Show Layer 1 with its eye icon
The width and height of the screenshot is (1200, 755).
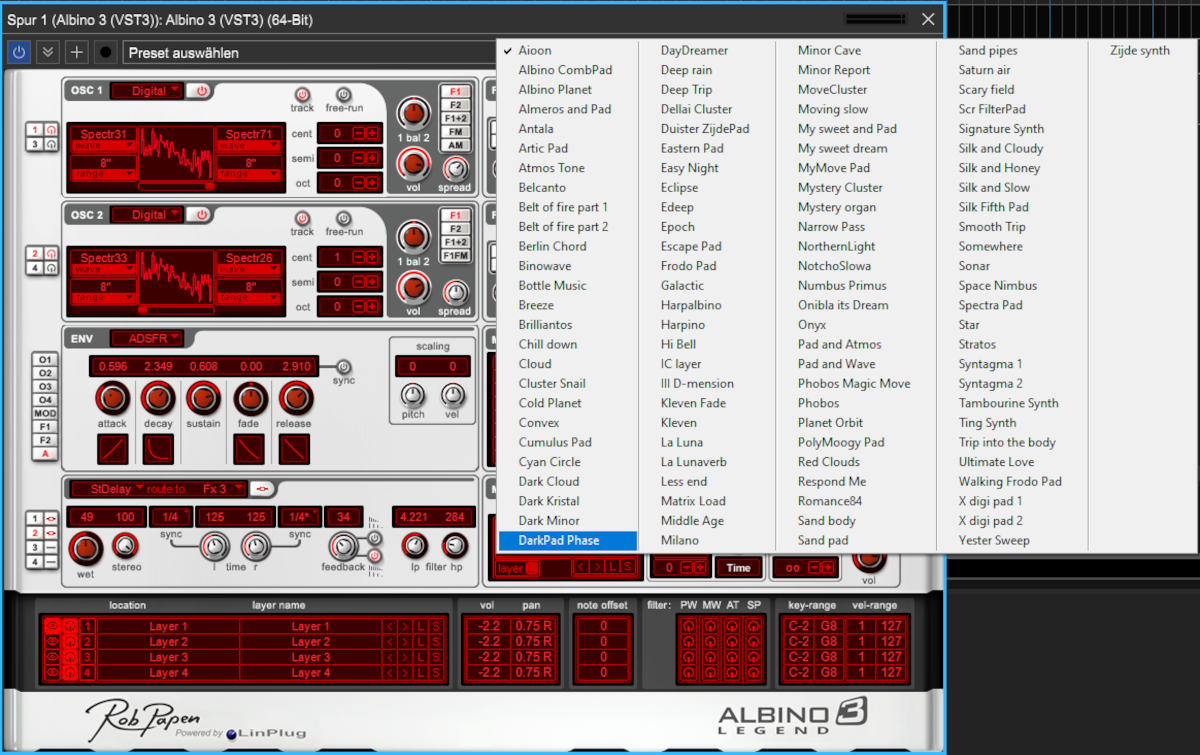[53, 626]
